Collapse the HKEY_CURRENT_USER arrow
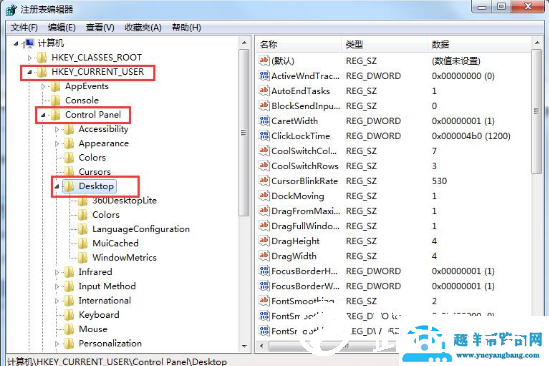 click(29, 72)
